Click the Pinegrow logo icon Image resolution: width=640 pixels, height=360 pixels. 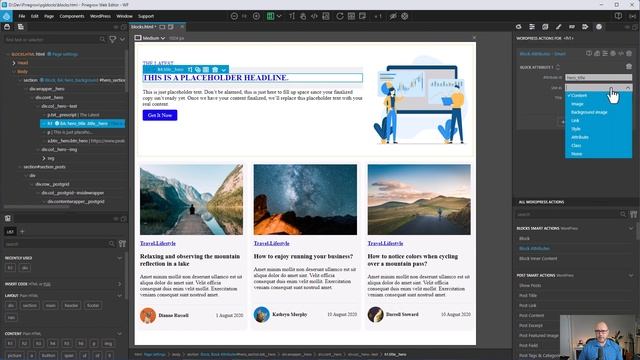click(x=6, y=16)
